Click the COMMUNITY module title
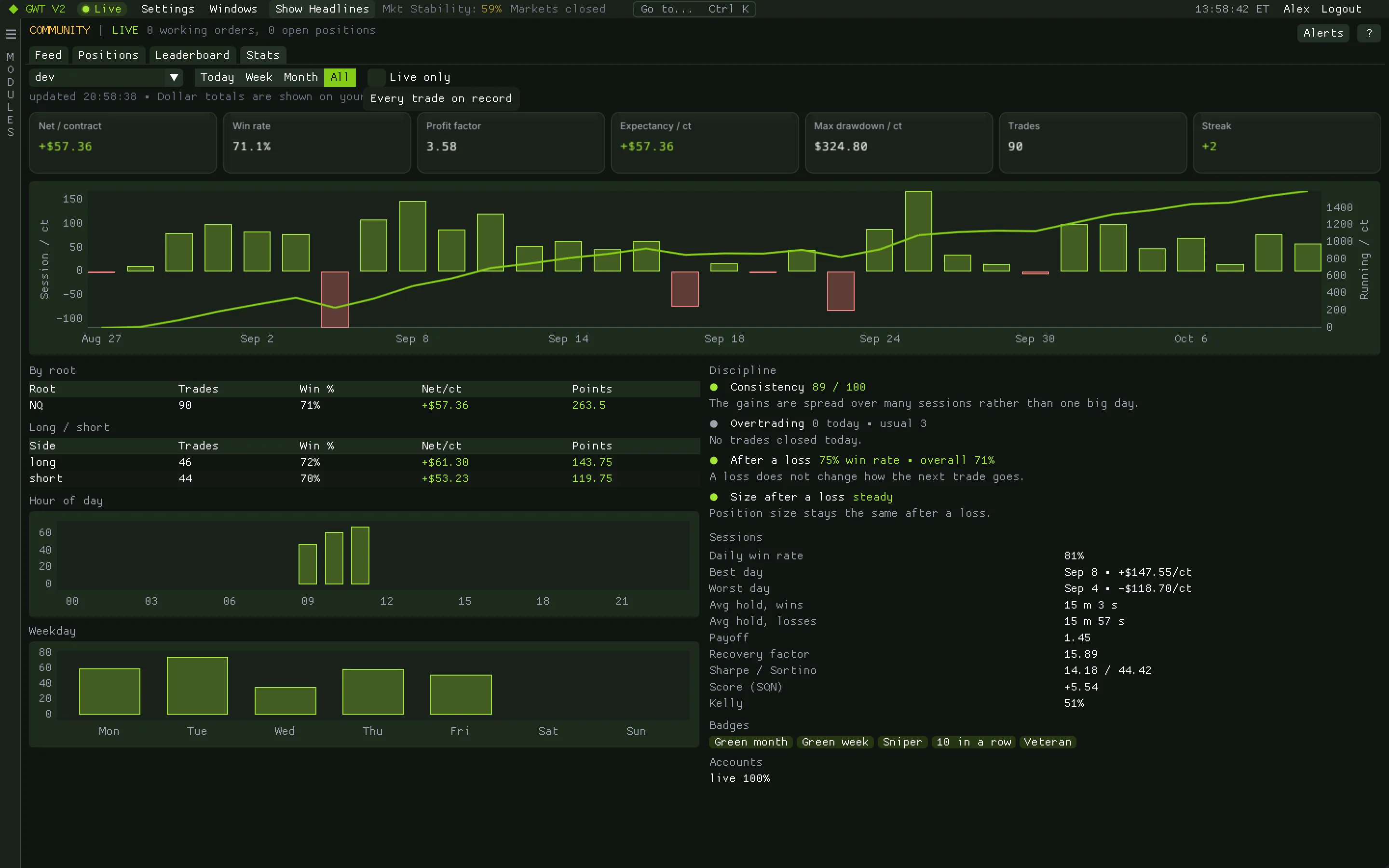Viewport: 1389px width, 868px height. [60, 30]
